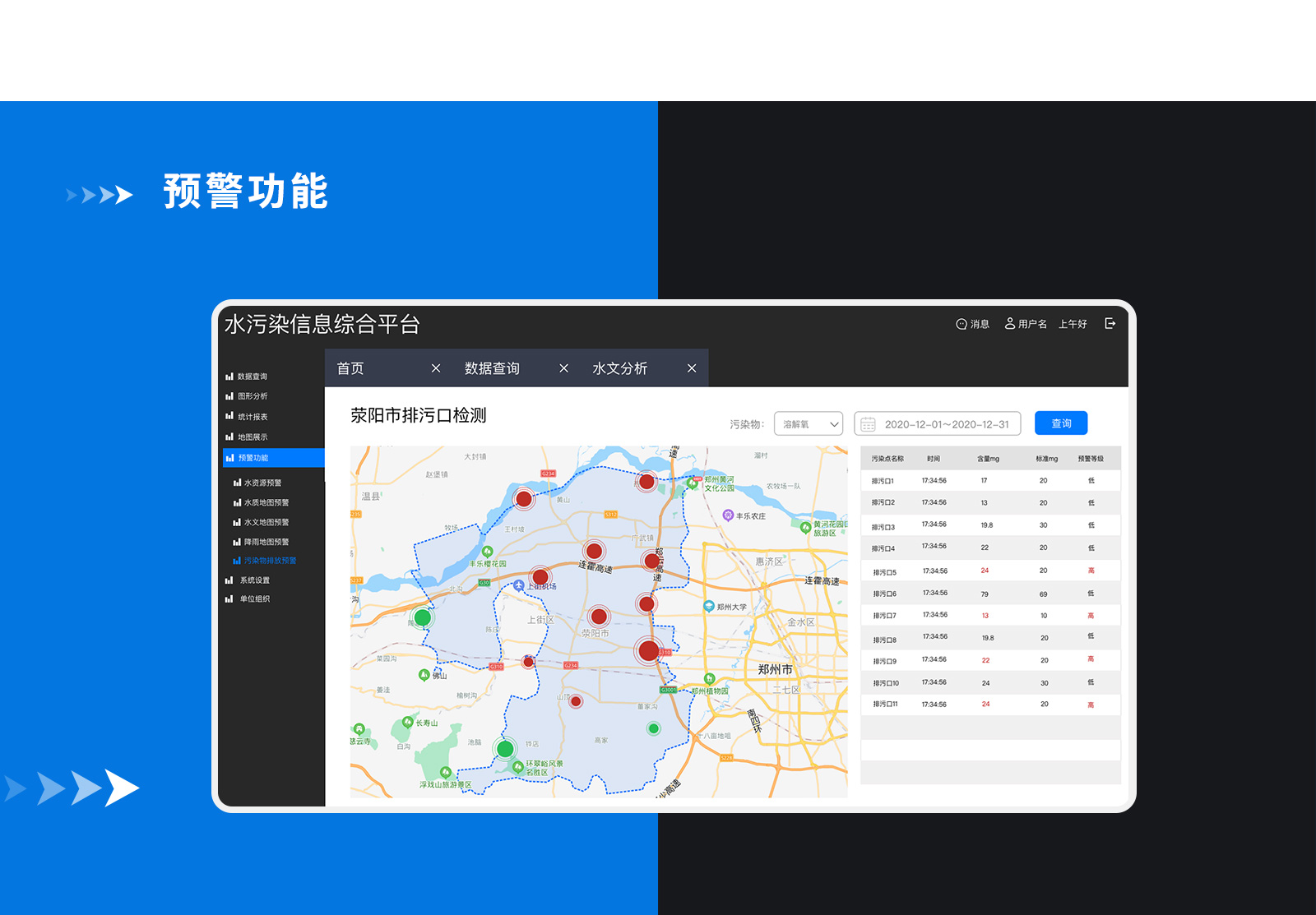Viewport: 1316px width, 915px height.
Task: Click the 郑州大学 marker on the map
Action: click(x=709, y=606)
